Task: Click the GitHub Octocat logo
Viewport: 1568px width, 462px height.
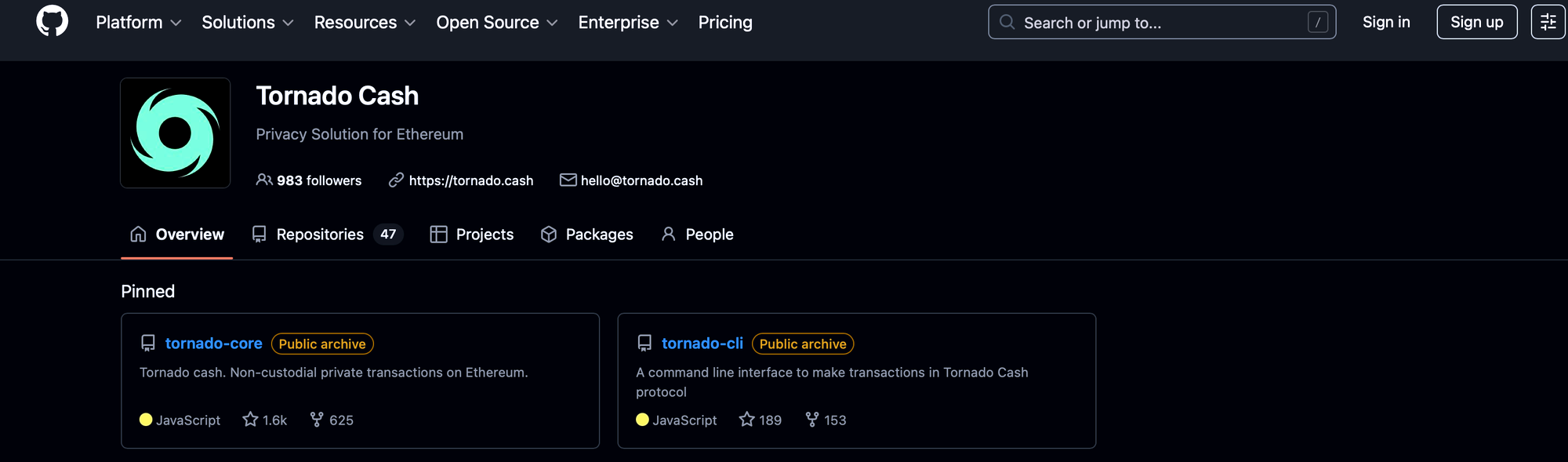Action: click(x=52, y=21)
